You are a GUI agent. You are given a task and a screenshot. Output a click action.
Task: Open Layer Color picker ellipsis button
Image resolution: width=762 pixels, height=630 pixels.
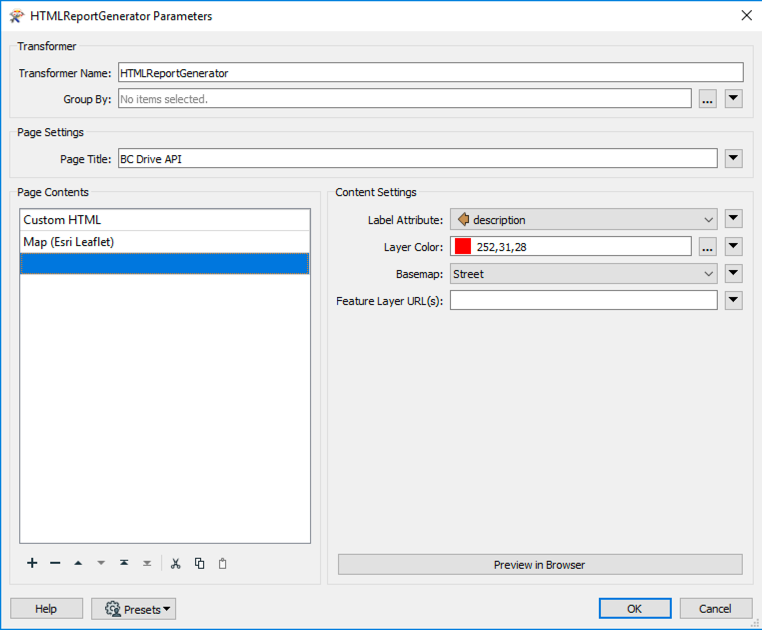[x=708, y=247]
